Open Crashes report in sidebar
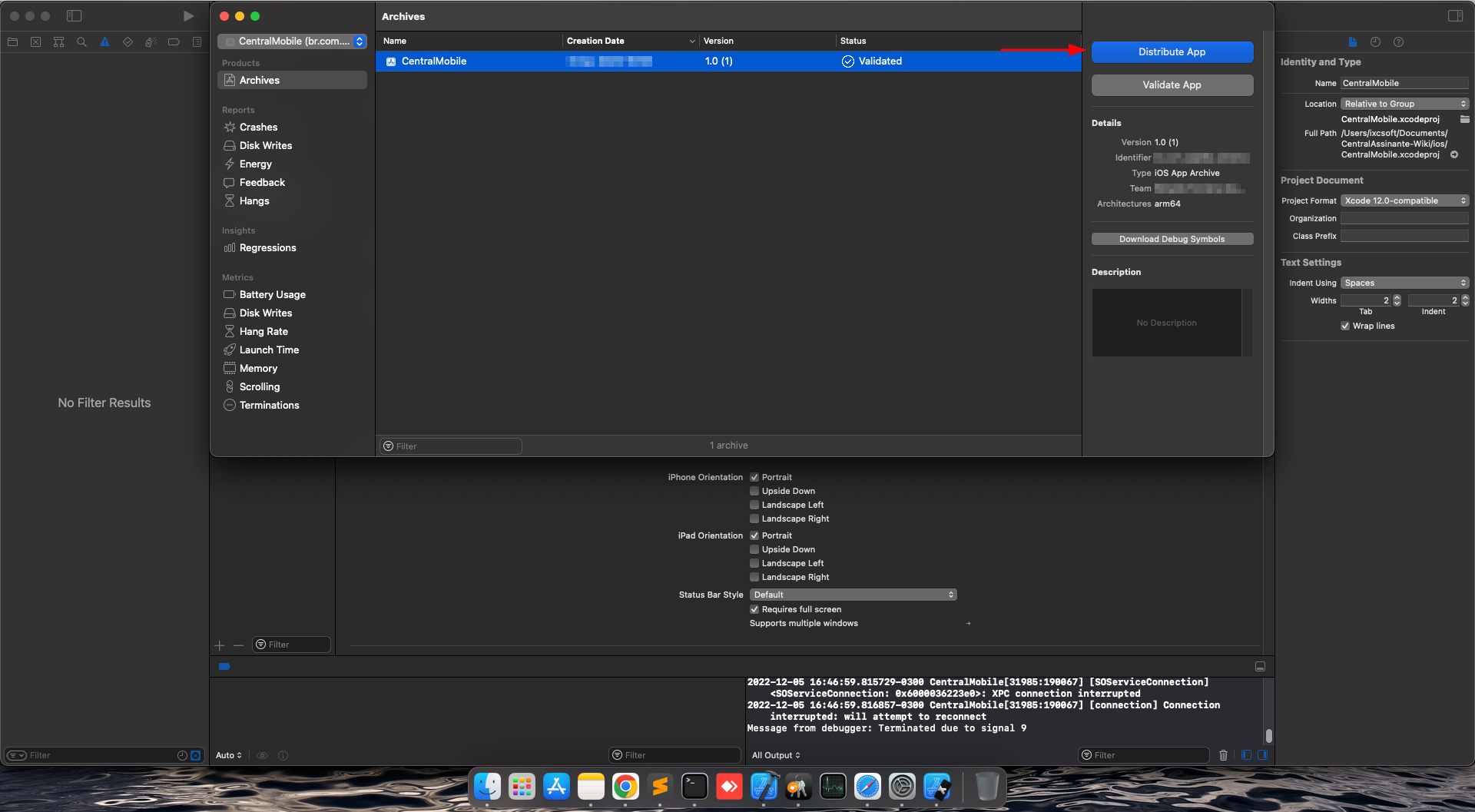This screenshot has height=812, width=1475. pyautogui.click(x=258, y=127)
